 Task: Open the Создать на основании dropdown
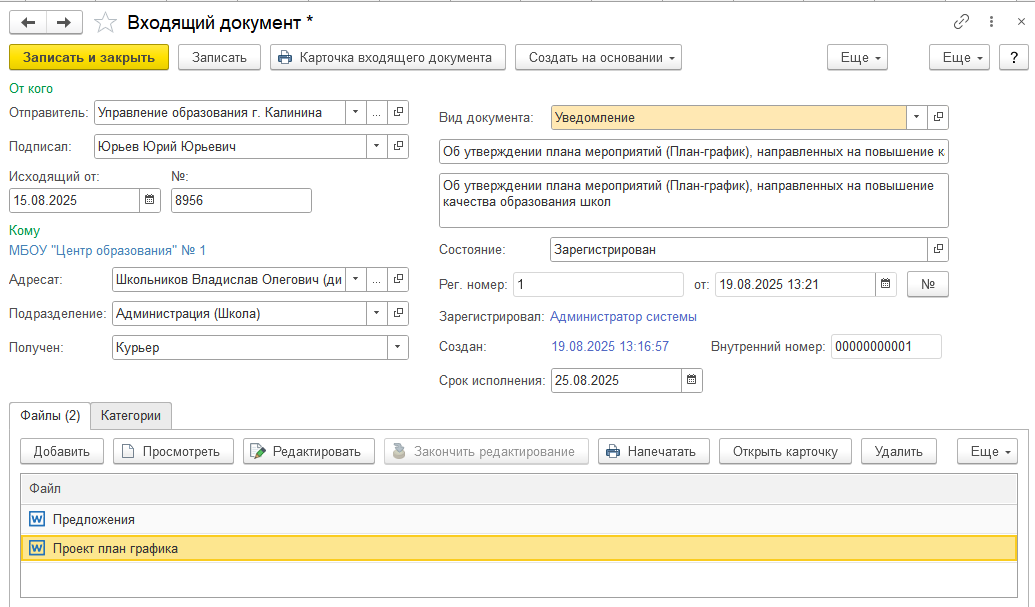coord(598,58)
